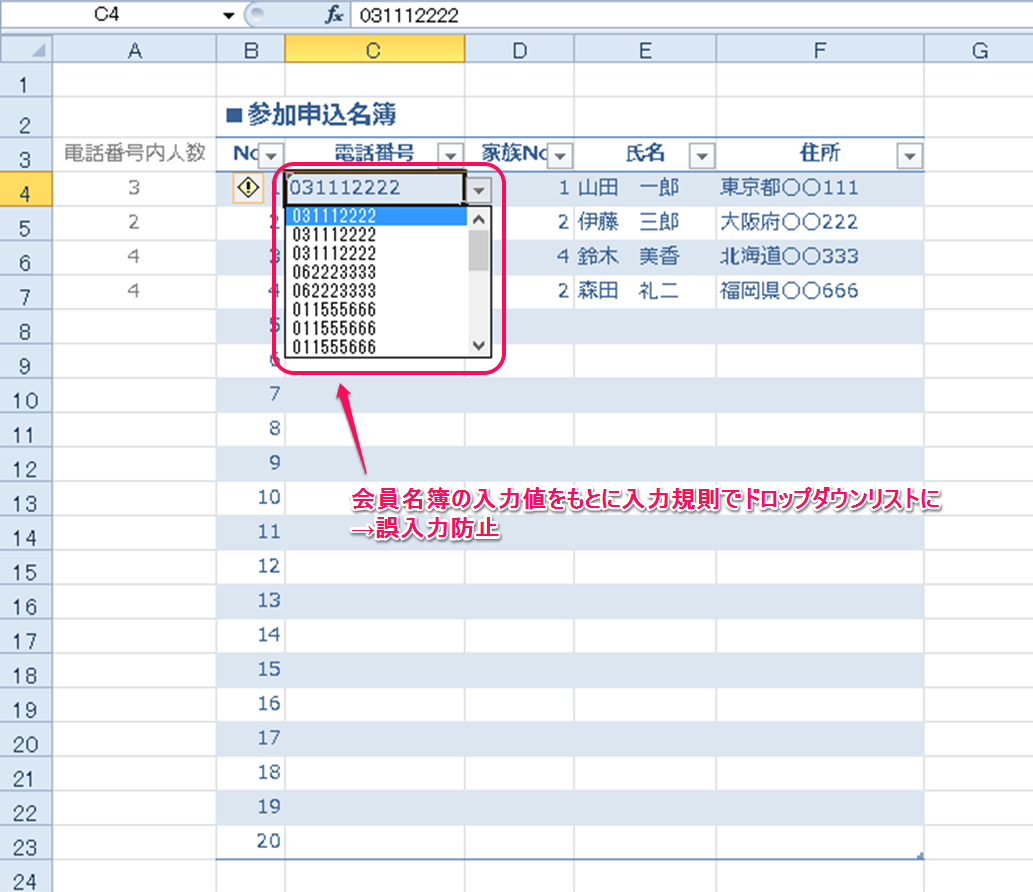The height and width of the screenshot is (892, 1033).
Task: Open the 住所 column filter dropdown
Action: (910, 155)
